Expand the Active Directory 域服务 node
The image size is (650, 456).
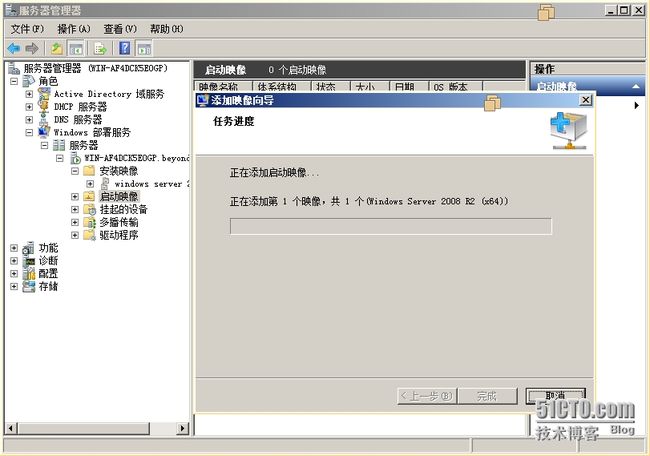click(x=29, y=94)
